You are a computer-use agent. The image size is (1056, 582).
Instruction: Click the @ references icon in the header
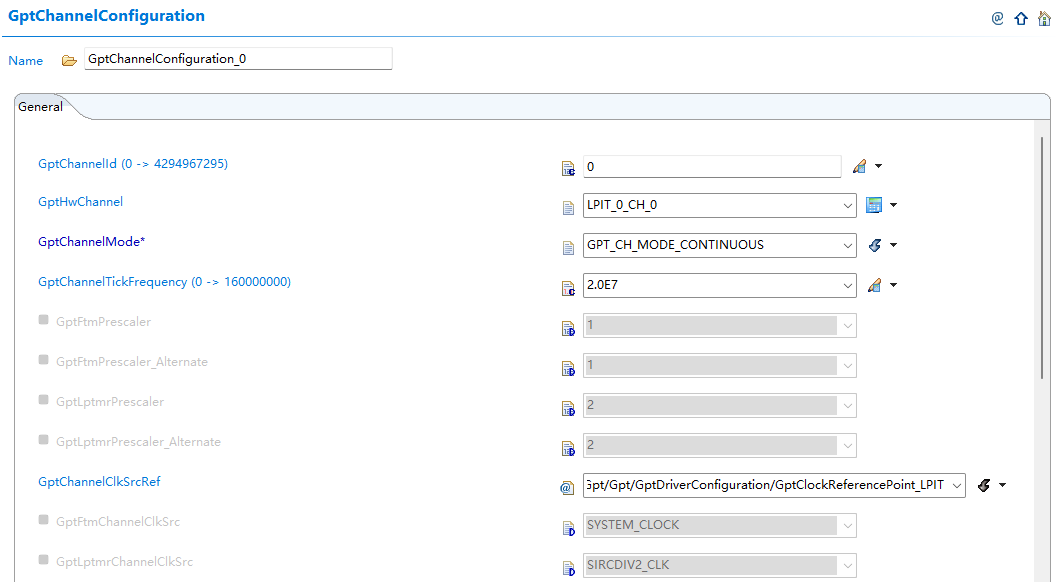click(996, 18)
